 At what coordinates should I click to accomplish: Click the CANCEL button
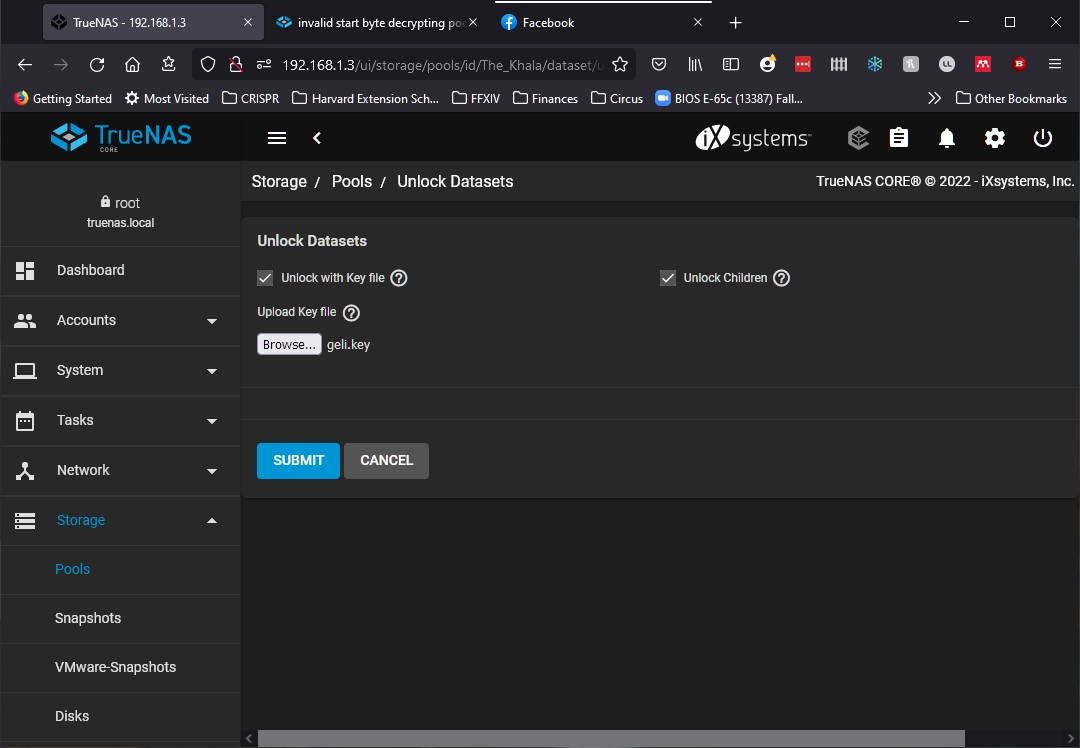click(x=386, y=460)
